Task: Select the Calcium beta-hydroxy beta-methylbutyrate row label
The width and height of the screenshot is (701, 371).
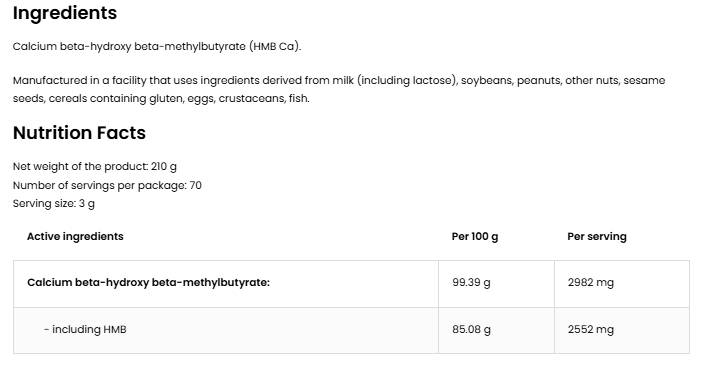Action: point(148,282)
